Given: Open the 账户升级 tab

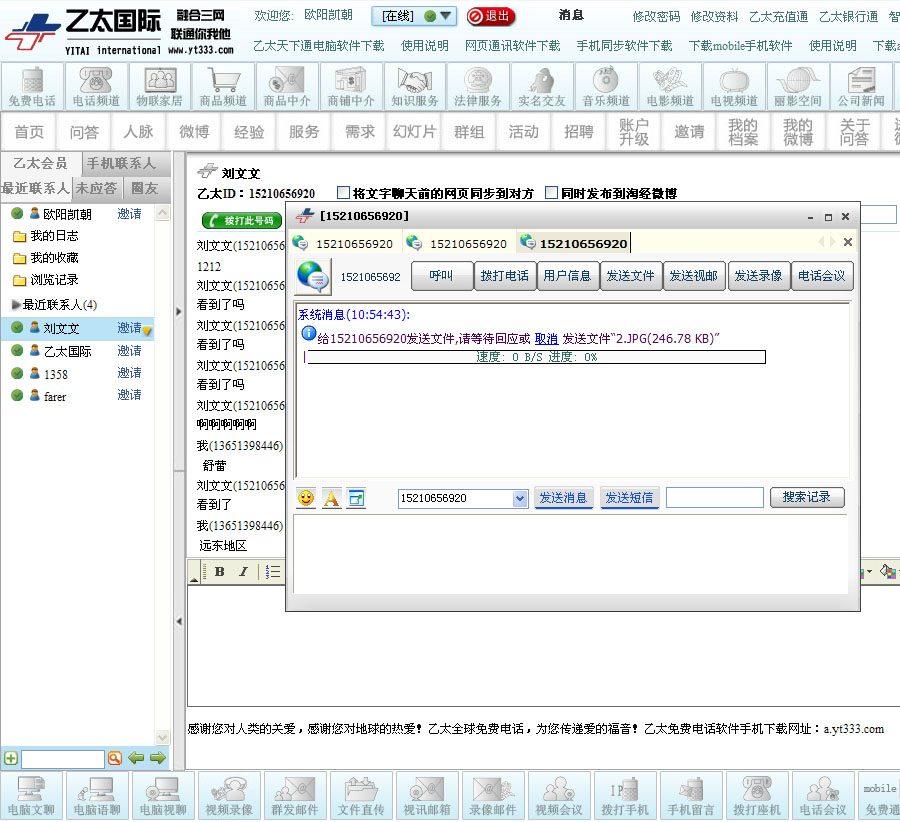Looking at the screenshot, I should (x=634, y=132).
